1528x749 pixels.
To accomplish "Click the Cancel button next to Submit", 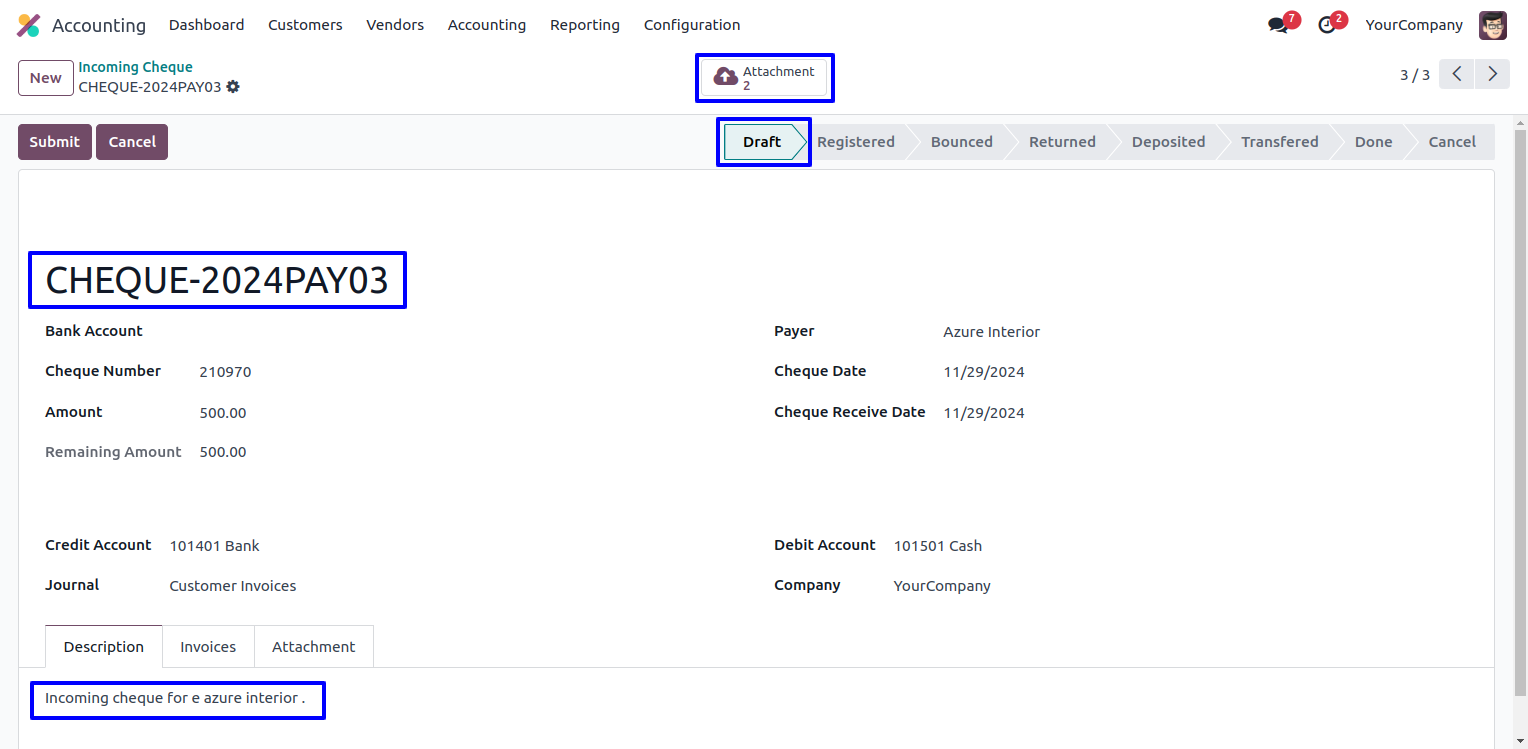I will coord(132,142).
